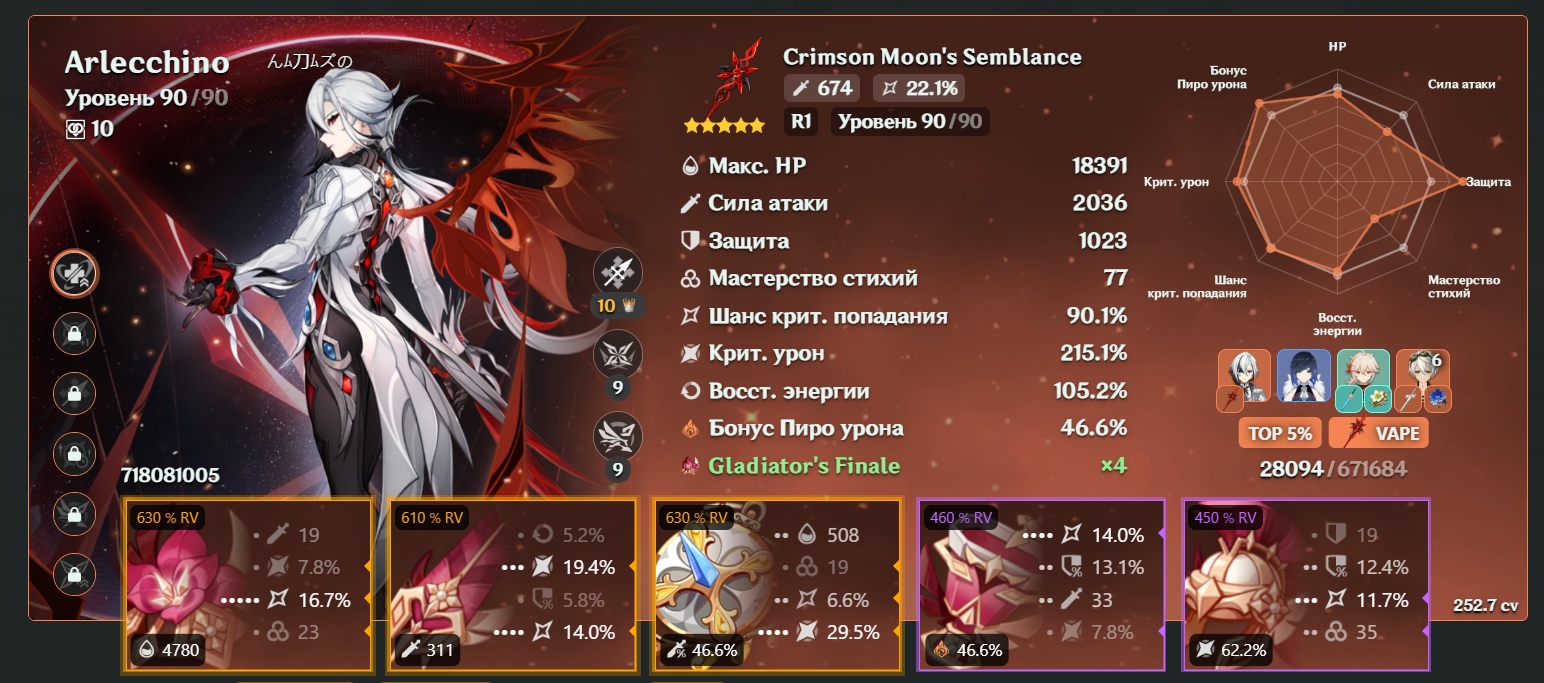Open the flower artifact card 630% RV
The image size is (1544, 683).
point(247,584)
